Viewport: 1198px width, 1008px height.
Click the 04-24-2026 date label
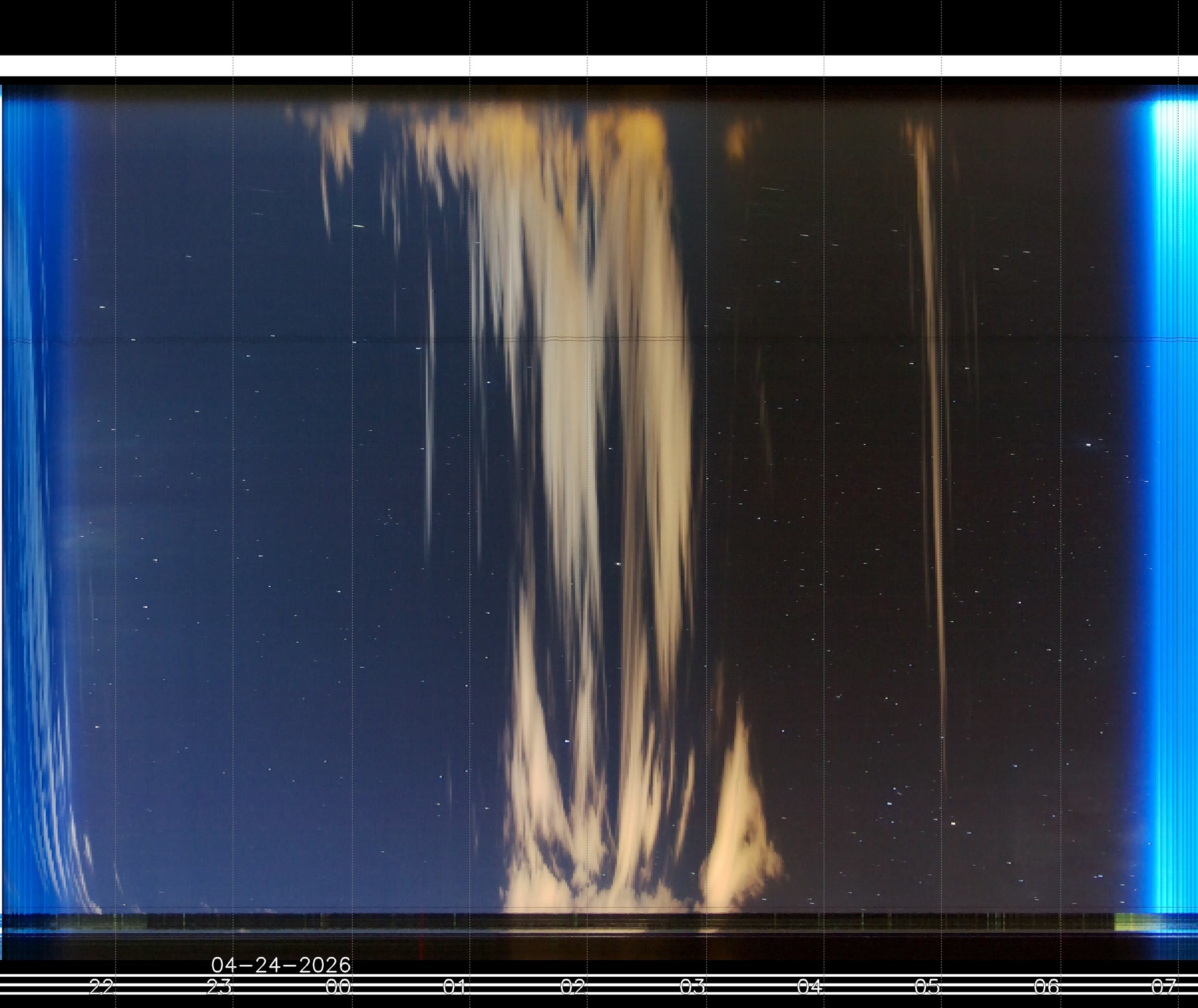[281, 965]
